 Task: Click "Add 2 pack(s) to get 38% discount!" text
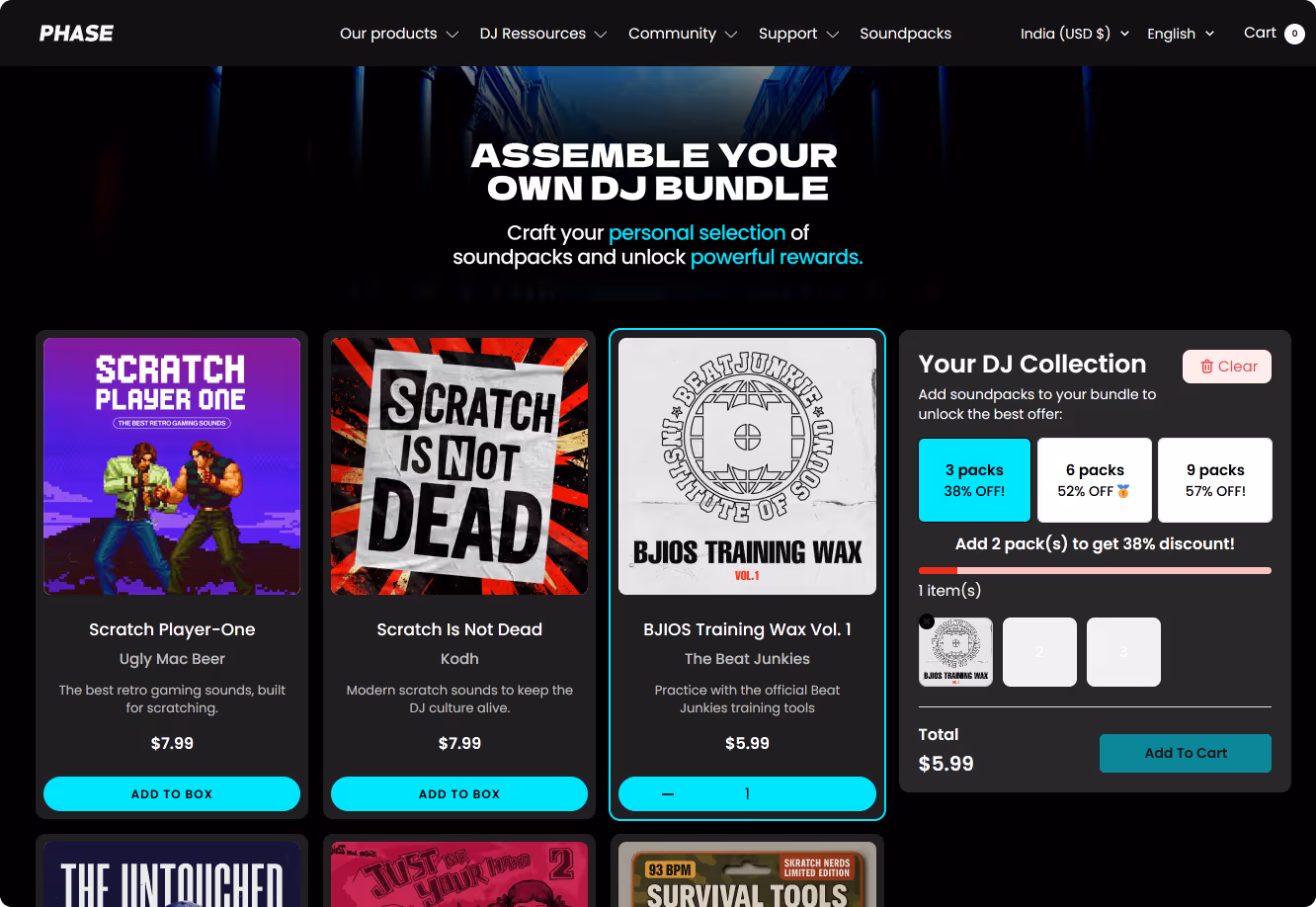tap(1095, 544)
